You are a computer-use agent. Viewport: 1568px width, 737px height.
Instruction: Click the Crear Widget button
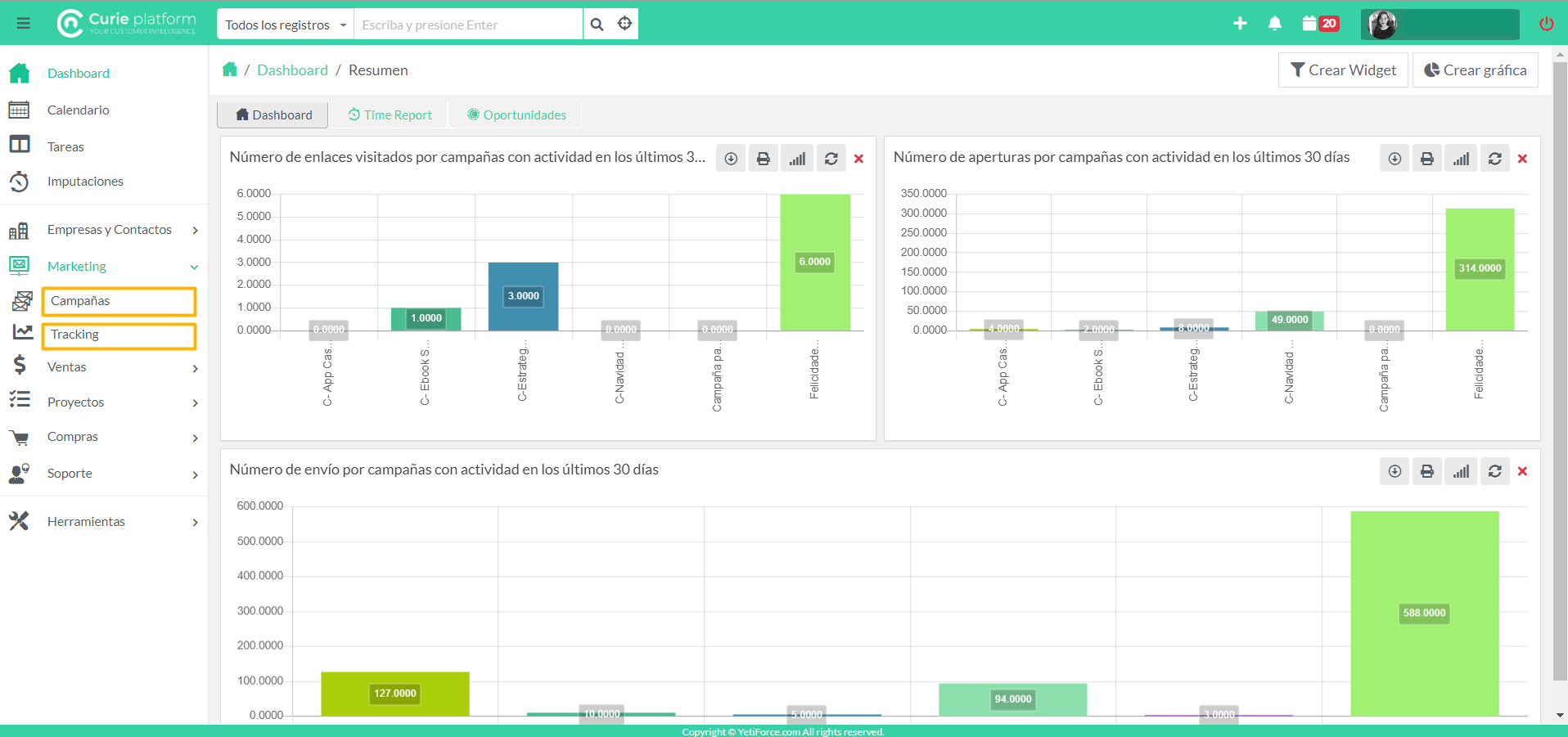coord(1343,70)
